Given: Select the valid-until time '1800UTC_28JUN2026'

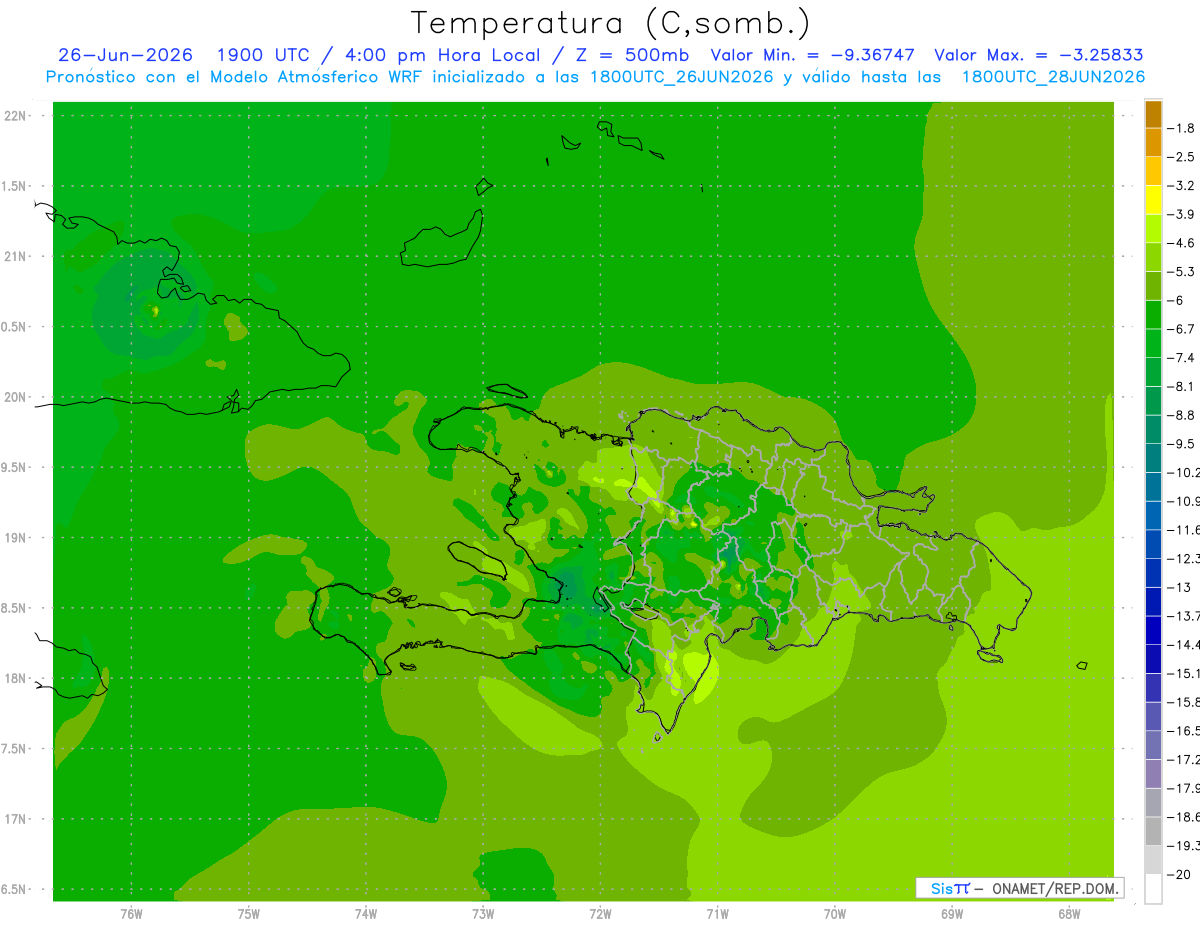Looking at the screenshot, I should pyautogui.click(x=1053, y=77).
